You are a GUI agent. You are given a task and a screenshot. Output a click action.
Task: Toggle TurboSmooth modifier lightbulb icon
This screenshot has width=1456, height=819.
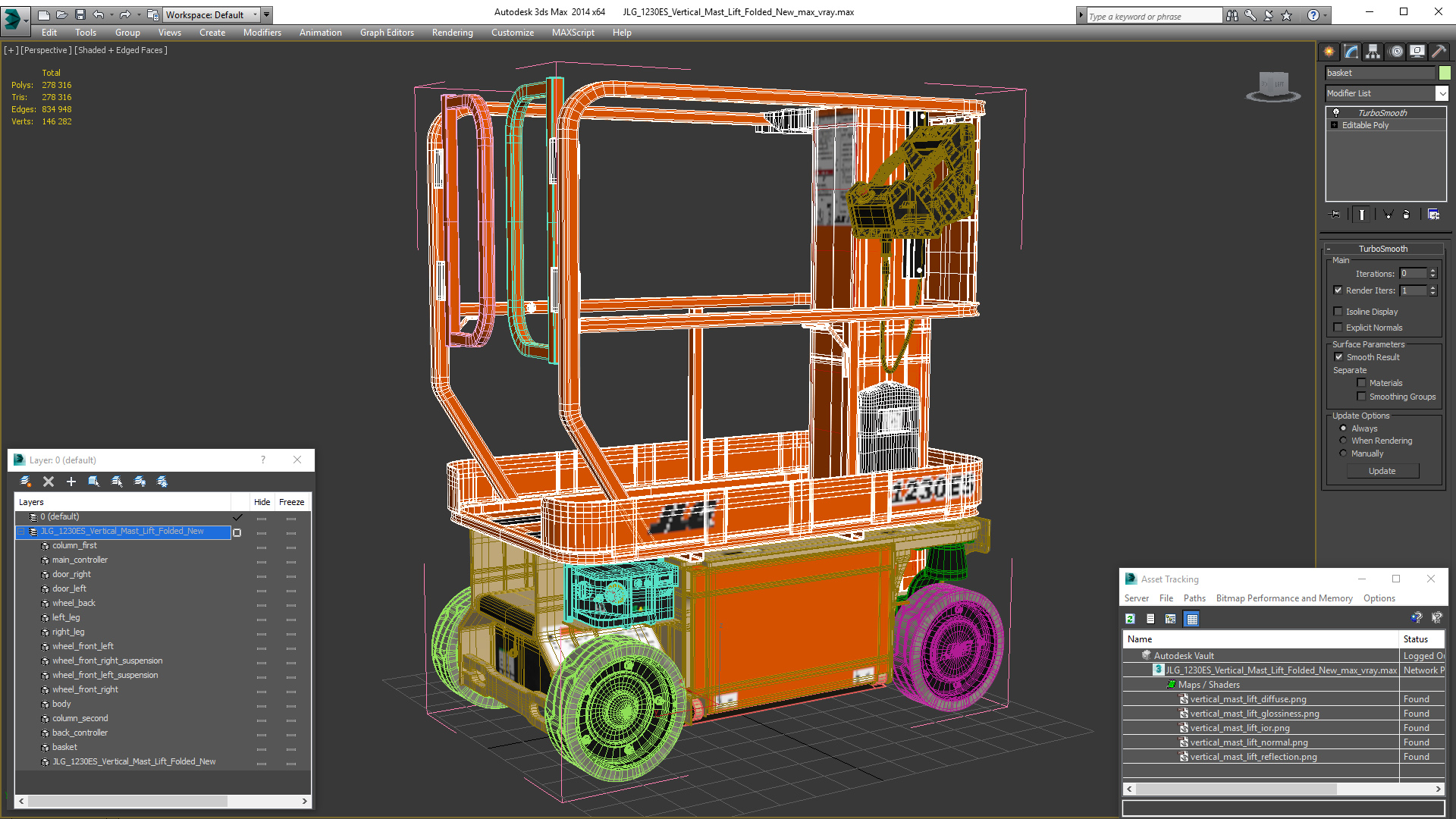[1336, 112]
